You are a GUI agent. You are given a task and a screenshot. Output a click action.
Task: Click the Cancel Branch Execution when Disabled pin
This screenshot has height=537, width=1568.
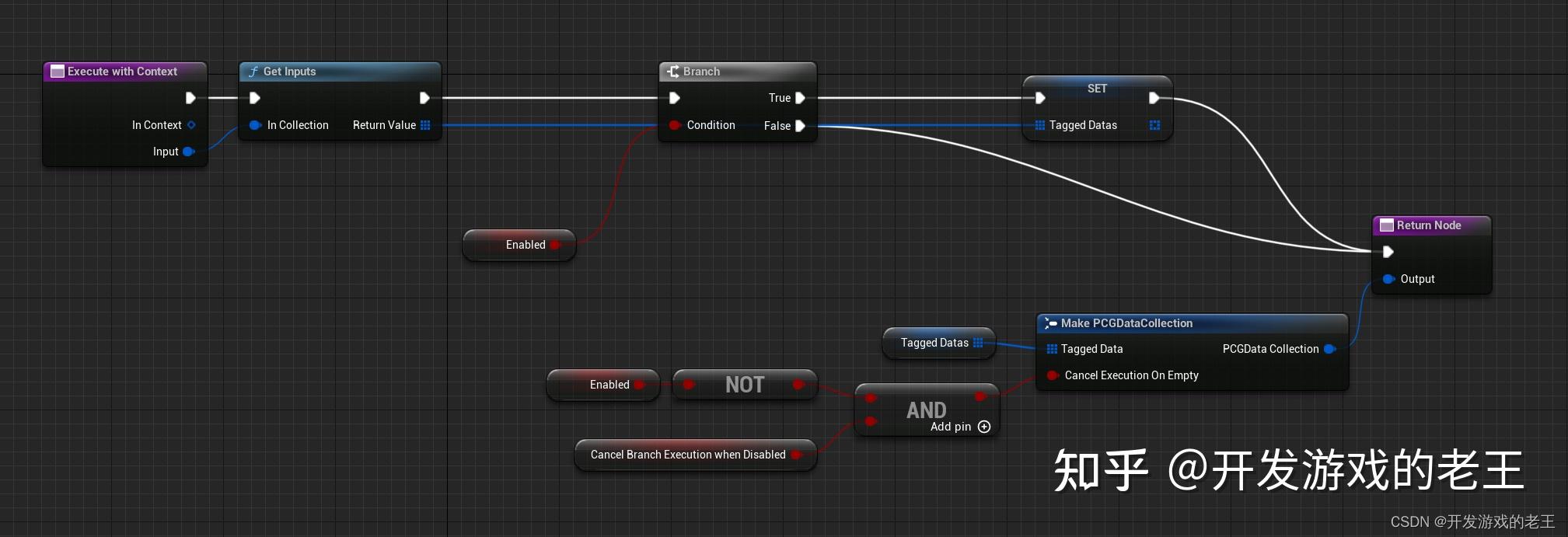(797, 455)
